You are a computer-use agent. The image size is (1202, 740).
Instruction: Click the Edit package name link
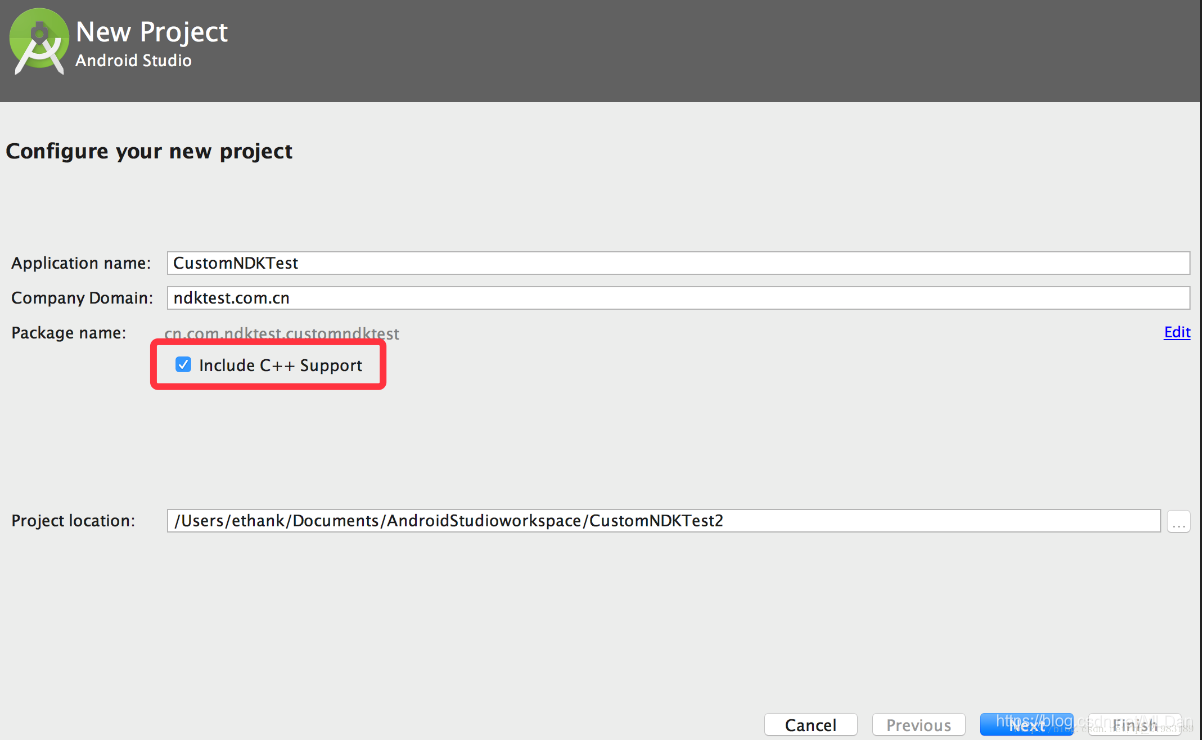[x=1177, y=332]
